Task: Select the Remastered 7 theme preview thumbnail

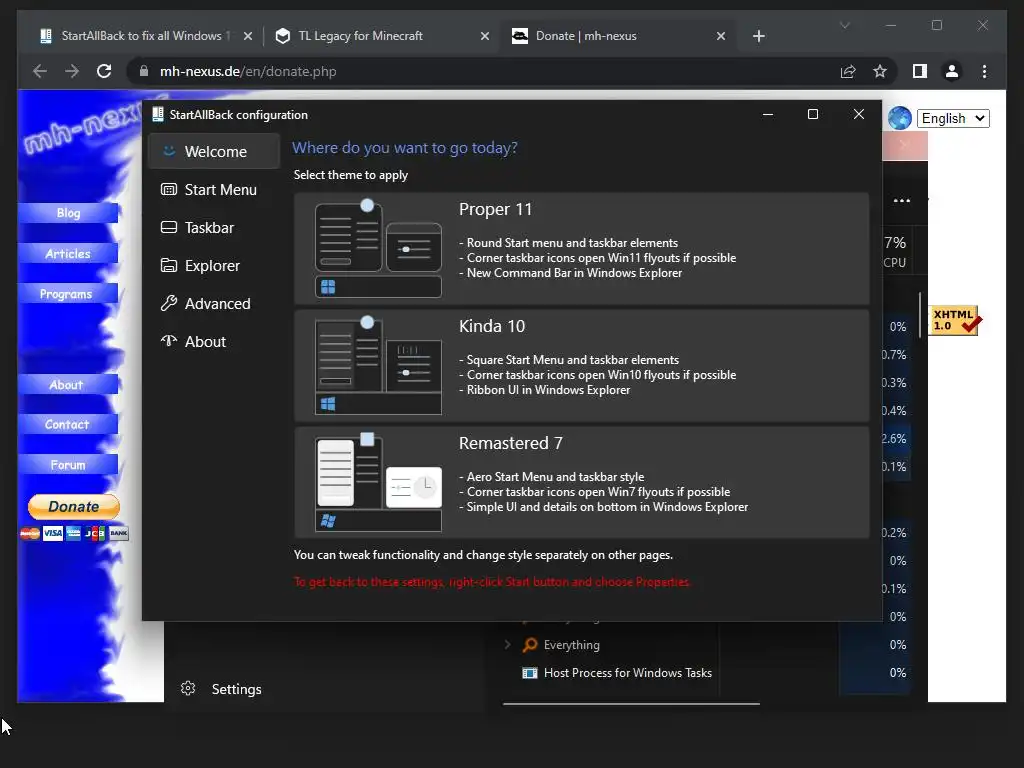Action: pos(378,482)
